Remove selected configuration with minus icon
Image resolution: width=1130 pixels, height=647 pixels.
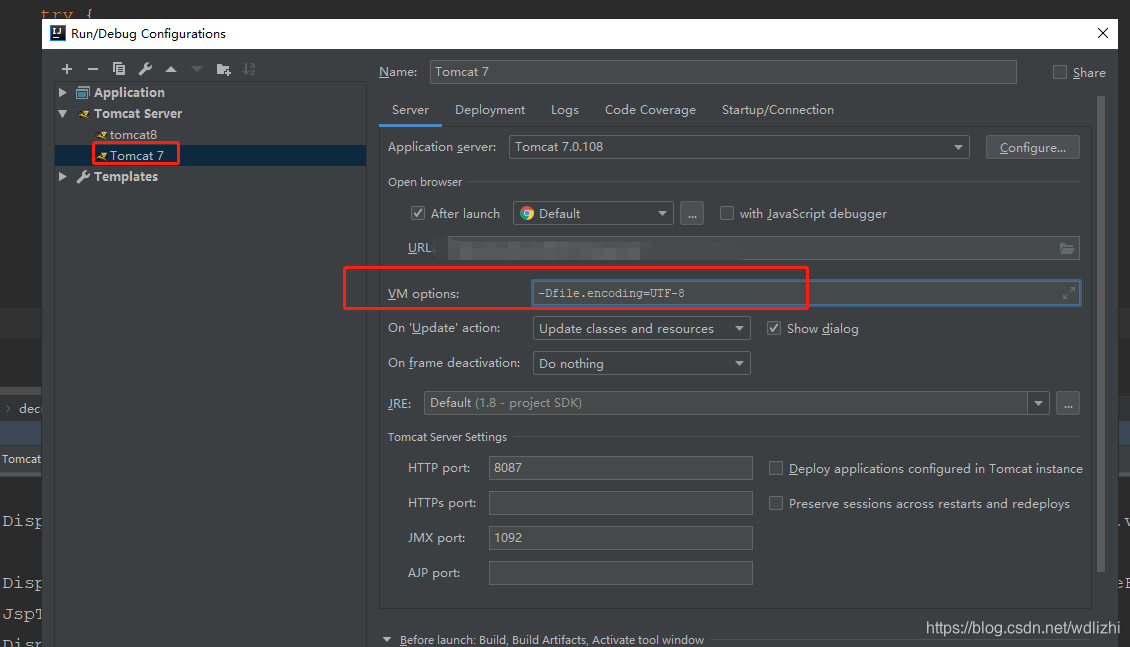[93, 69]
